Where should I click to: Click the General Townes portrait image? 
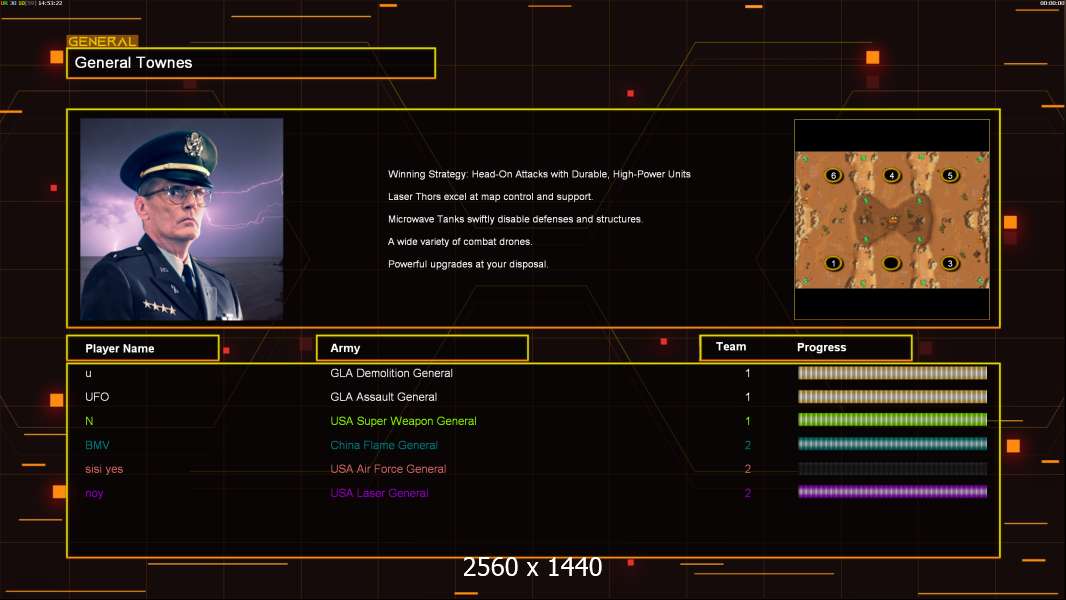tap(182, 219)
